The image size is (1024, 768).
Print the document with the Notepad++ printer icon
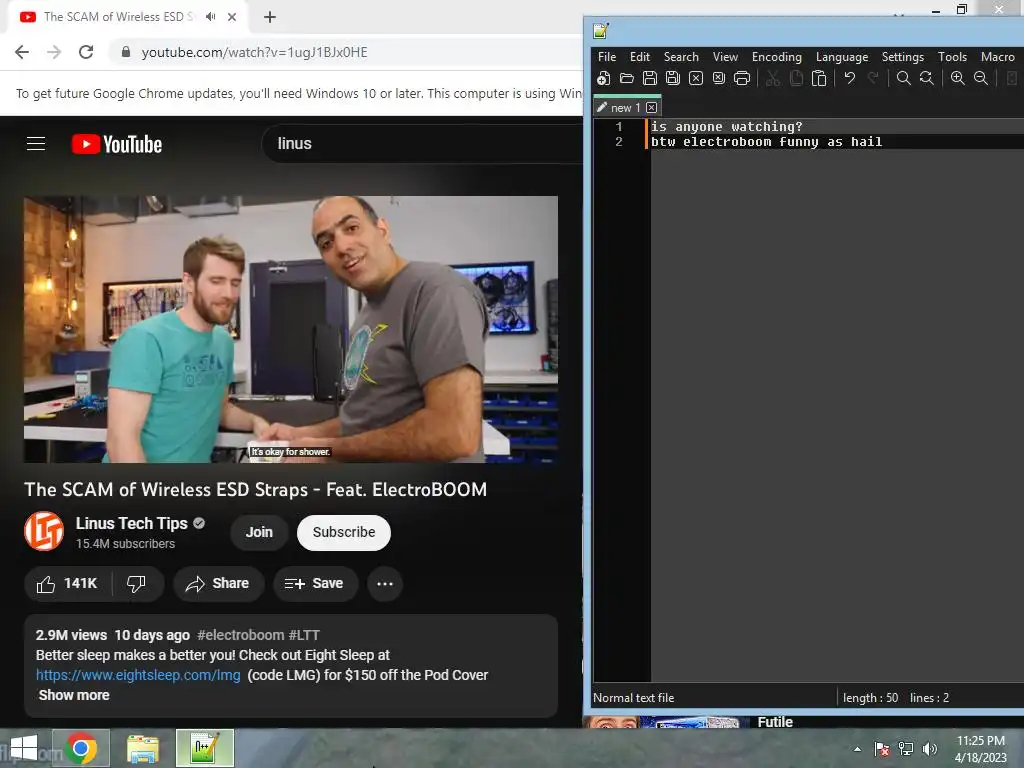tap(742, 78)
